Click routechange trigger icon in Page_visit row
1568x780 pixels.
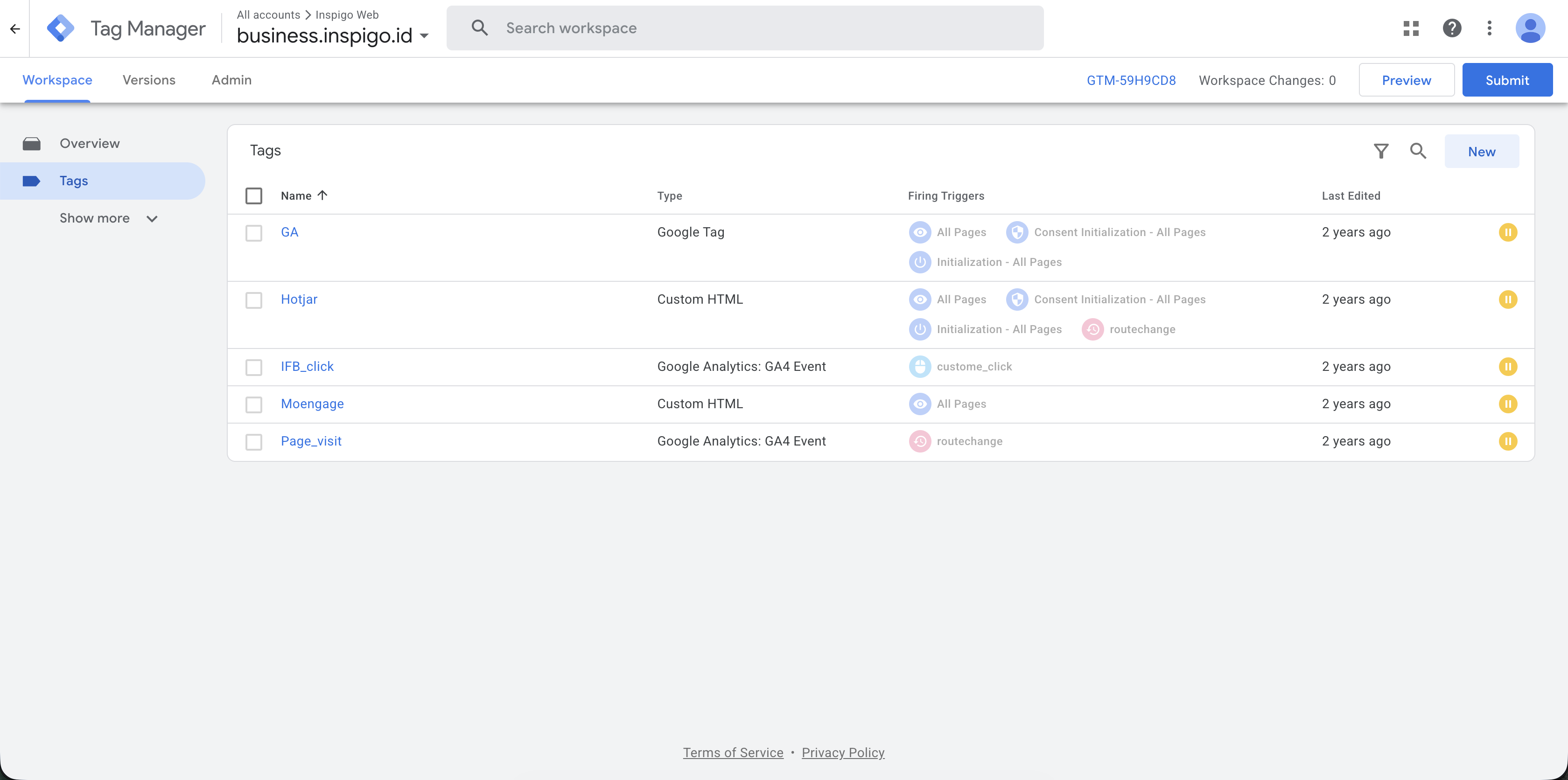(x=920, y=441)
